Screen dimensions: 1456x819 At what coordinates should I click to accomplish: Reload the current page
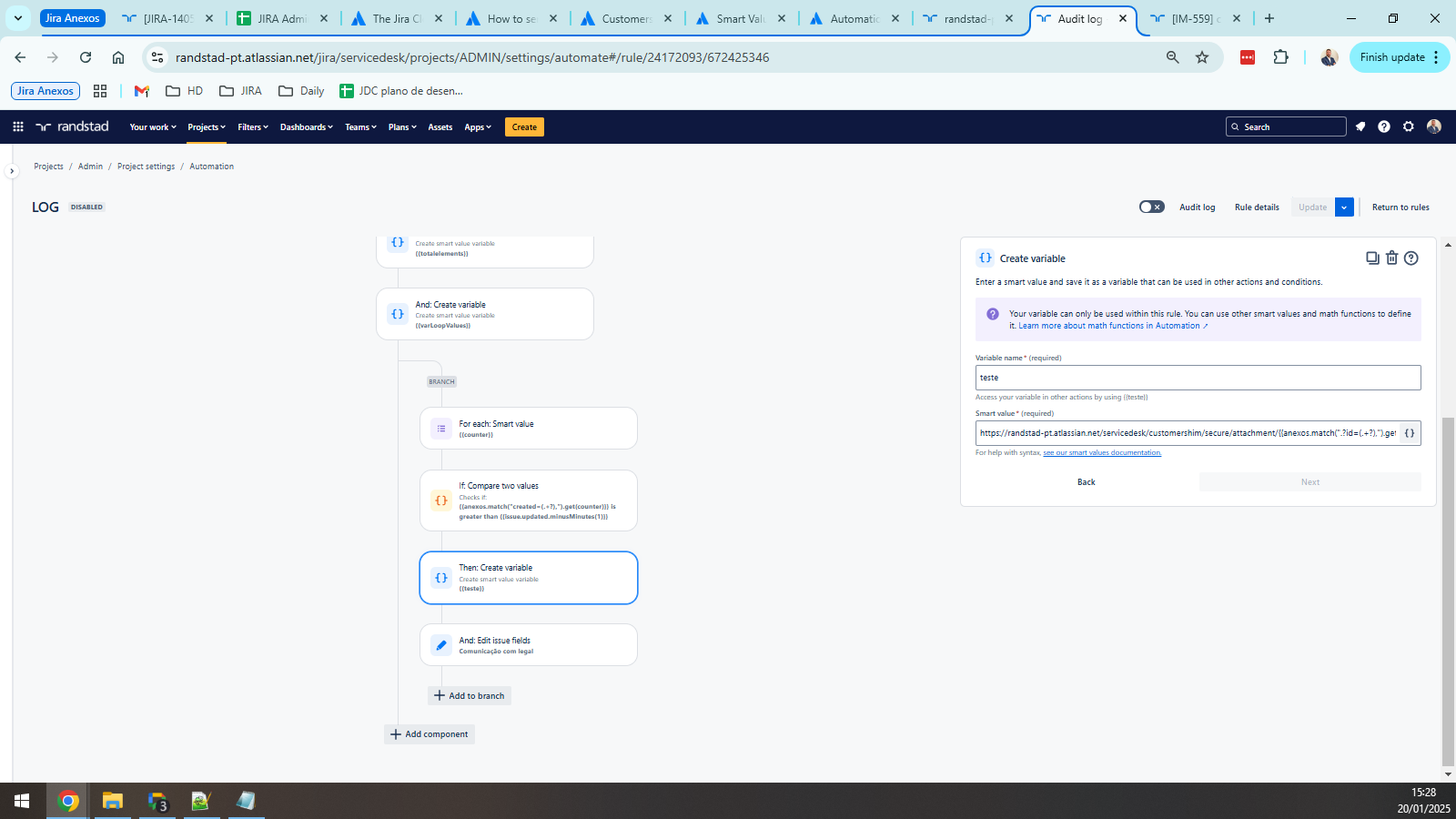point(86,57)
